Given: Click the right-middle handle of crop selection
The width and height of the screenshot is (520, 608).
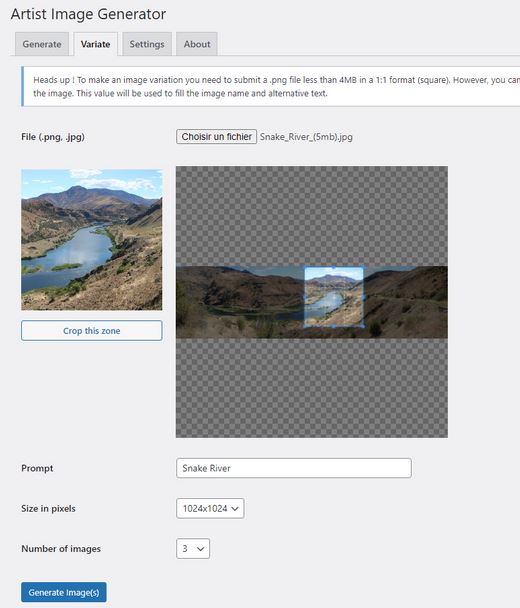Looking at the screenshot, I should (x=364, y=297).
